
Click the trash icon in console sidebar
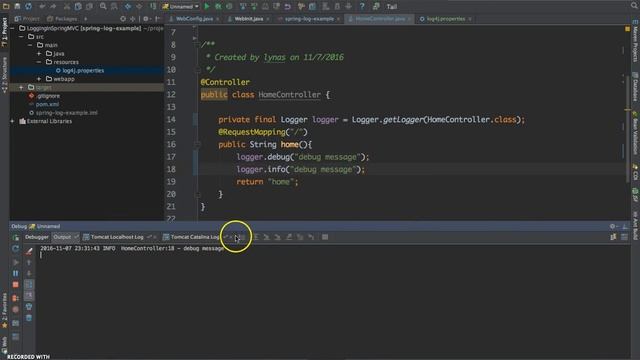coord(29,318)
